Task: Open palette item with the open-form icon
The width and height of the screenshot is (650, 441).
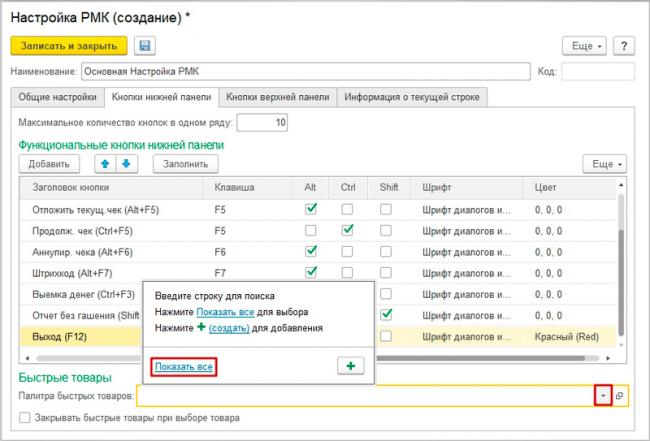Action: pyautogui.click(x=619, y=396)
